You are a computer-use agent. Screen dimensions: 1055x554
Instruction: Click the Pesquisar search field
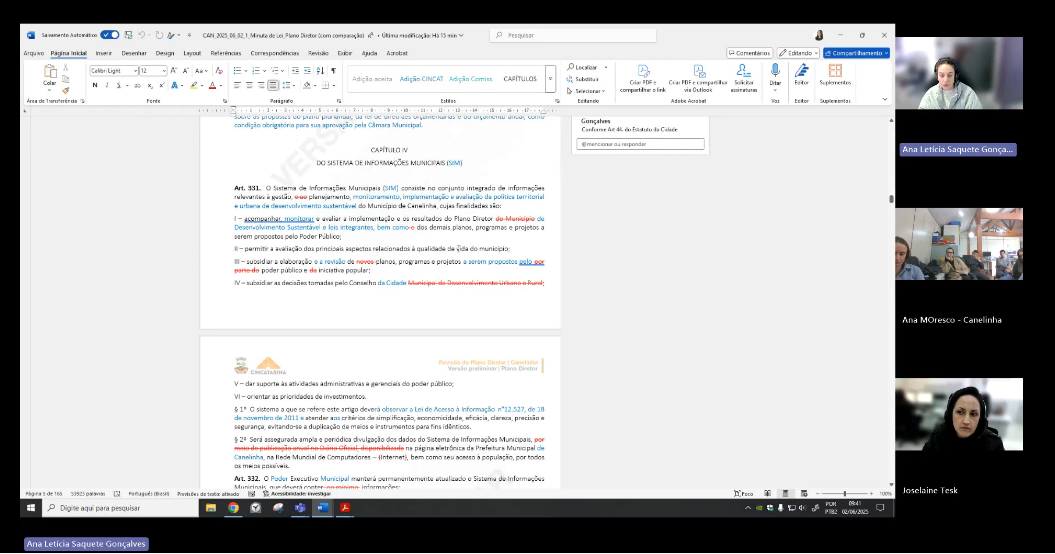point(573,35)
